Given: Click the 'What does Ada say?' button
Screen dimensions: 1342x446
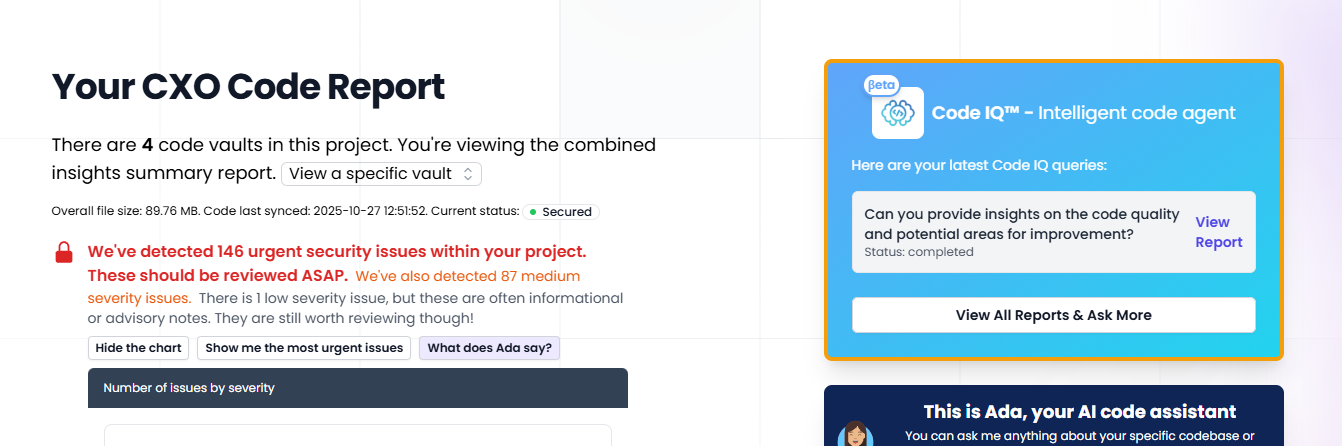Looking at the screenshot, I should click(490, 348).
